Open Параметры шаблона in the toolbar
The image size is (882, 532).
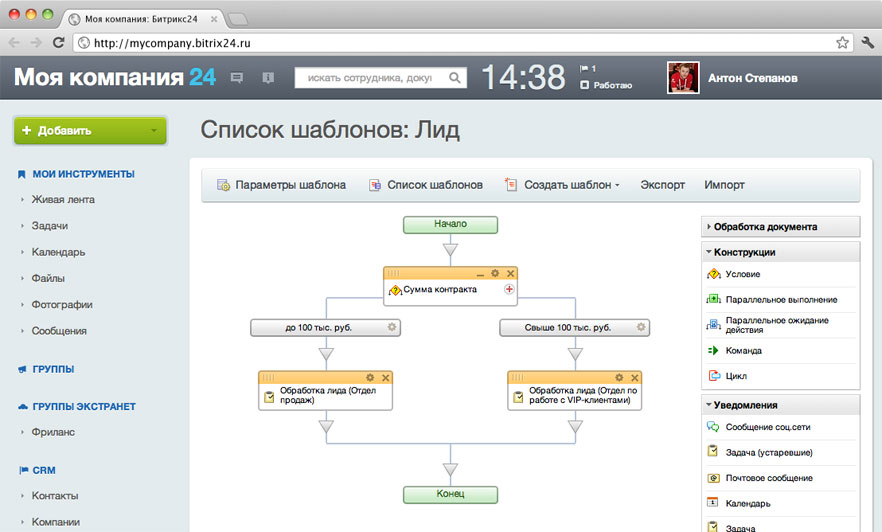point(281,184)
